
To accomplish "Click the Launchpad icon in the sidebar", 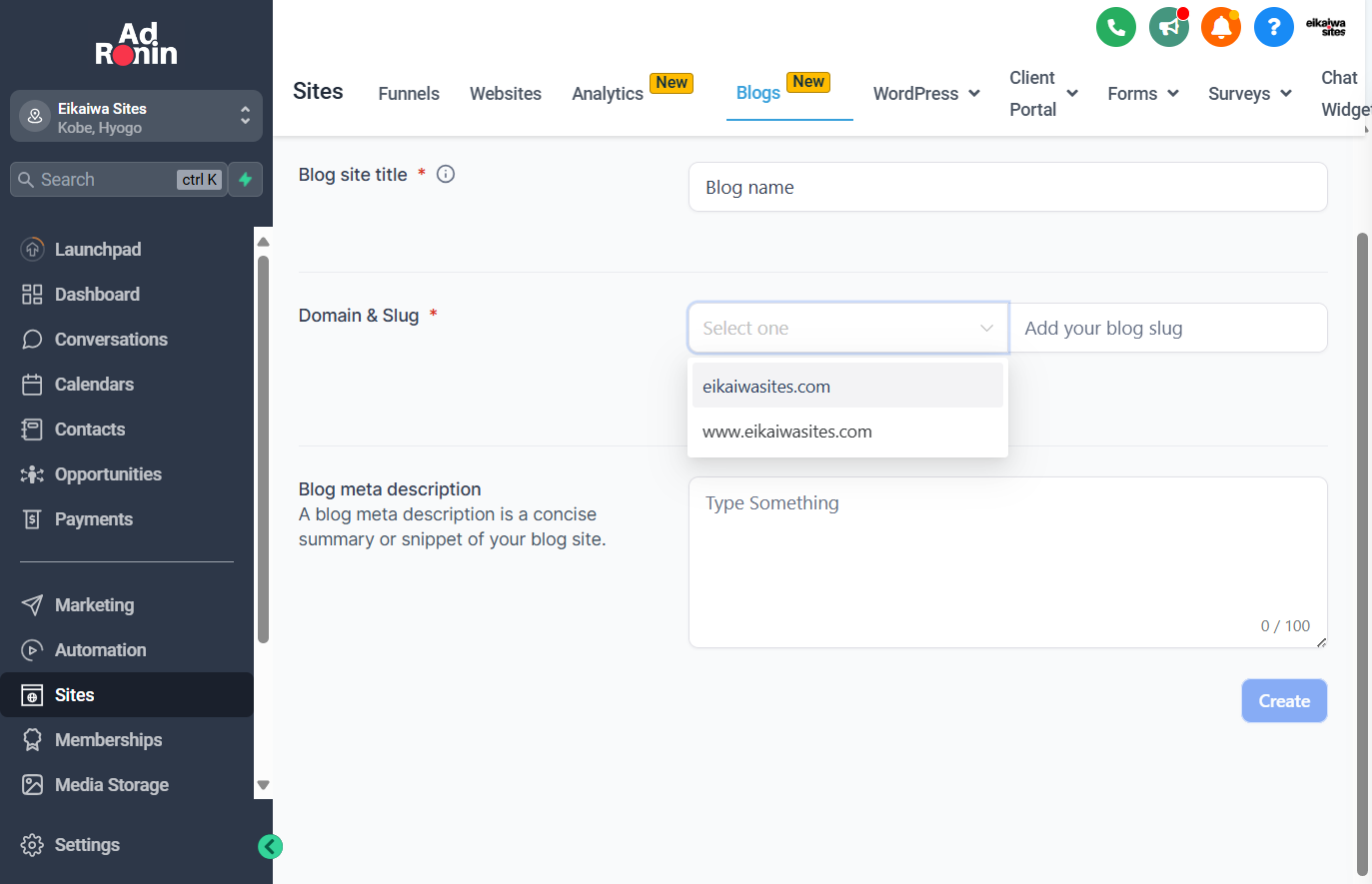I will 32,250.
